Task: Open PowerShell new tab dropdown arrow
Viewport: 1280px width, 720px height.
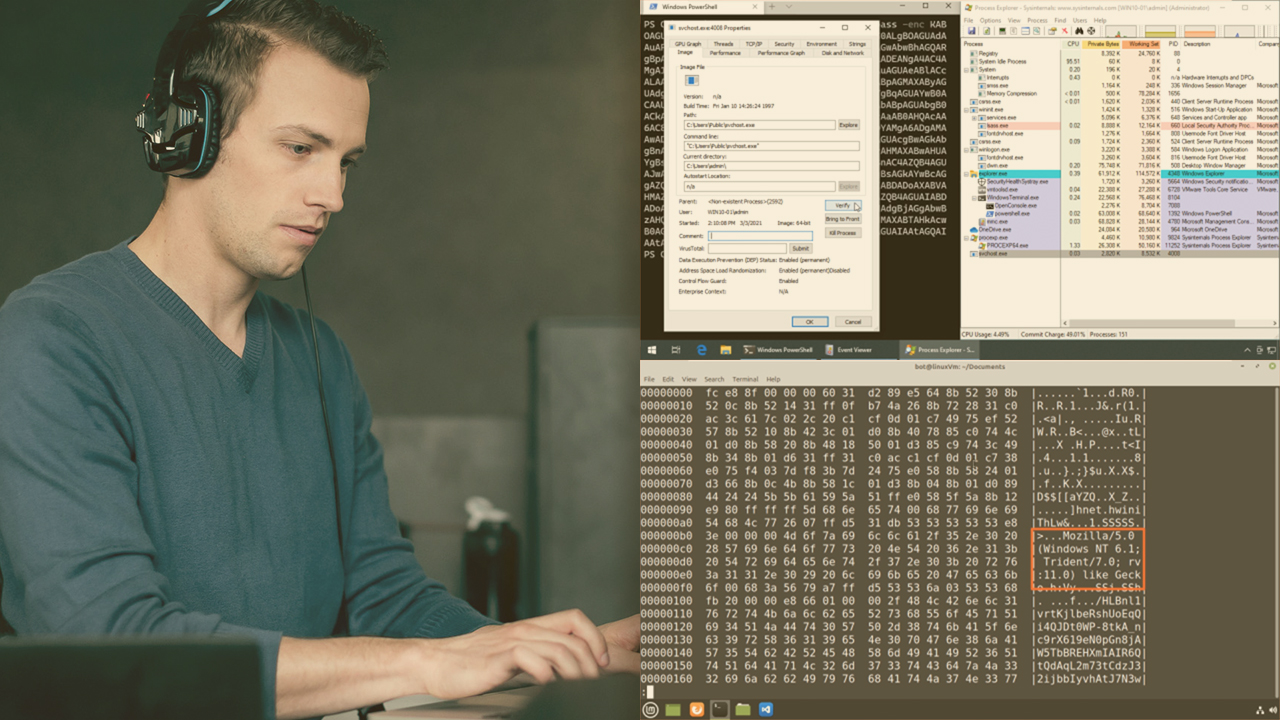Action: tap(789, 7)
